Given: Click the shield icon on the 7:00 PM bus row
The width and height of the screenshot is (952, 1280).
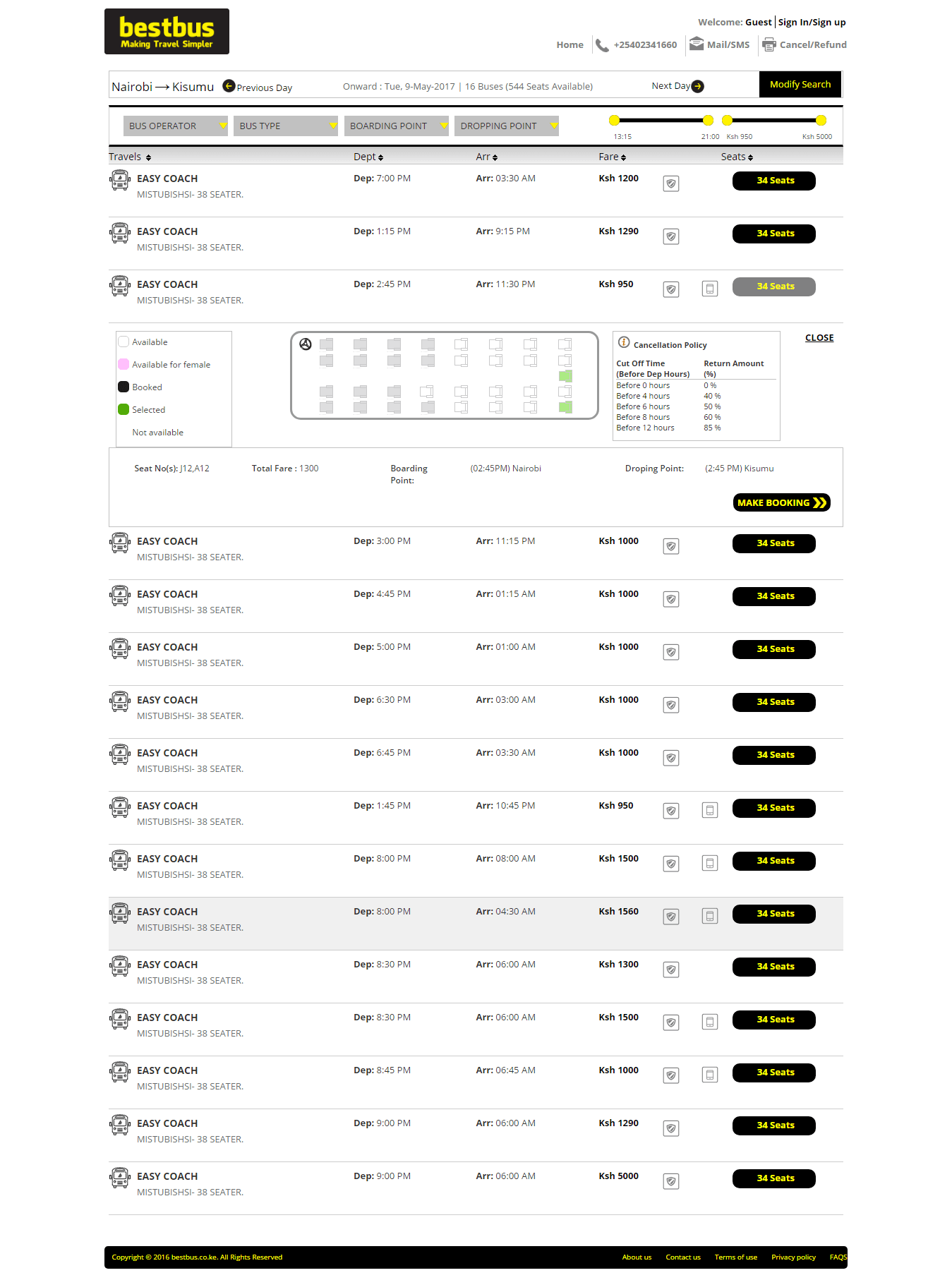Looking at the screenshot, I should point(671,183).
